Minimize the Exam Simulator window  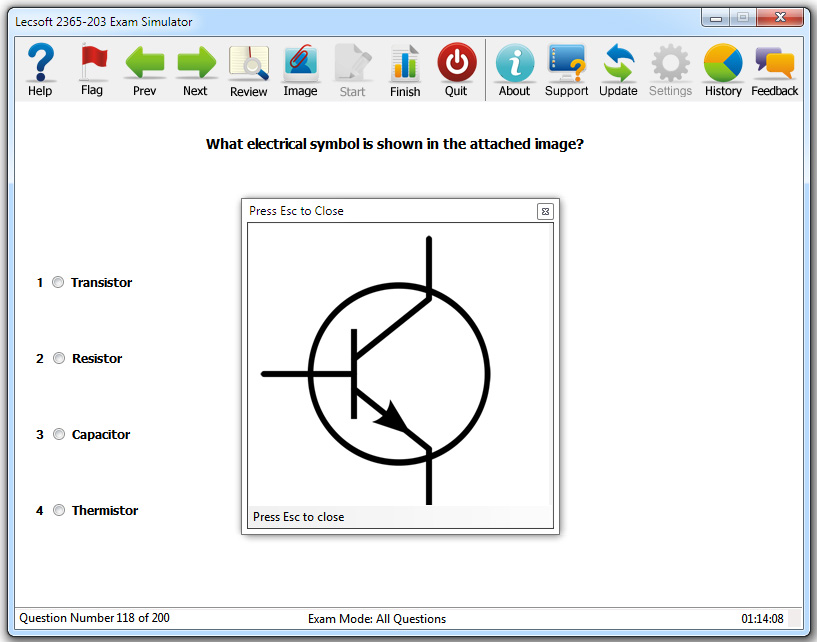pos(716,18)
